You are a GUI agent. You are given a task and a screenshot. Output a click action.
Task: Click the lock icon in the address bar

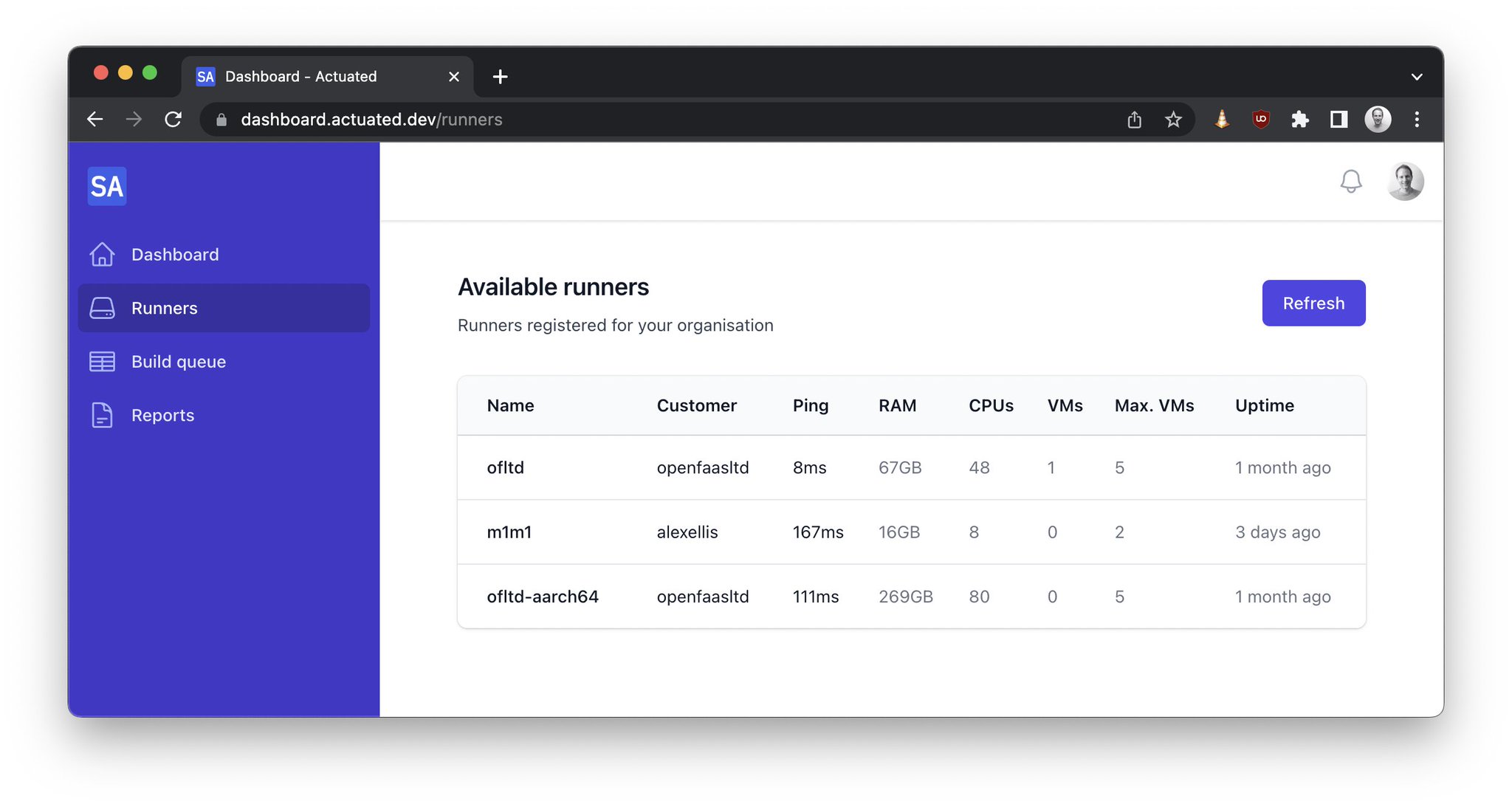(x=221, y=120)
